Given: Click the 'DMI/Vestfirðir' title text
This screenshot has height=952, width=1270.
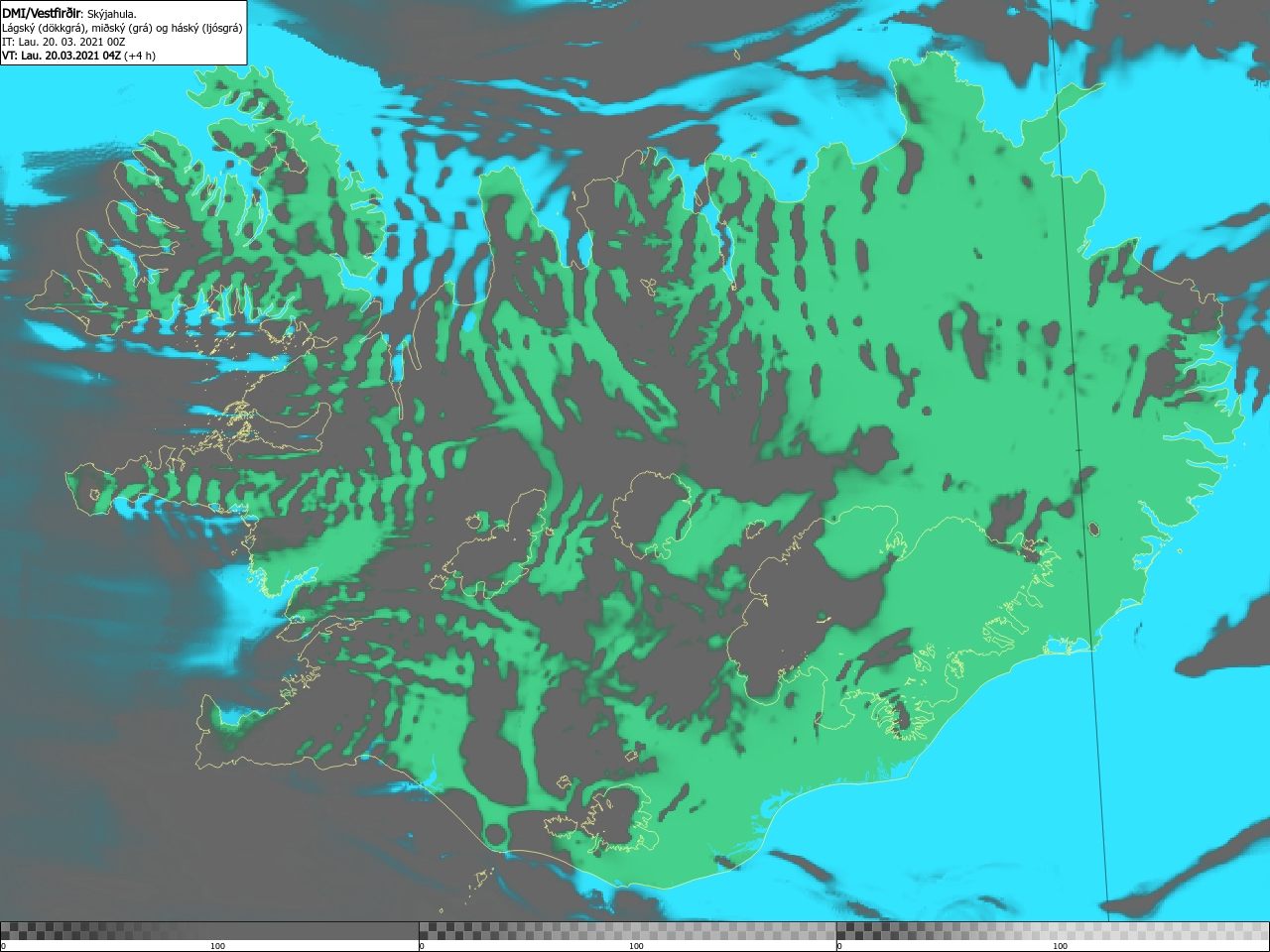Looking at the screenshot, I should coord(42,13).
